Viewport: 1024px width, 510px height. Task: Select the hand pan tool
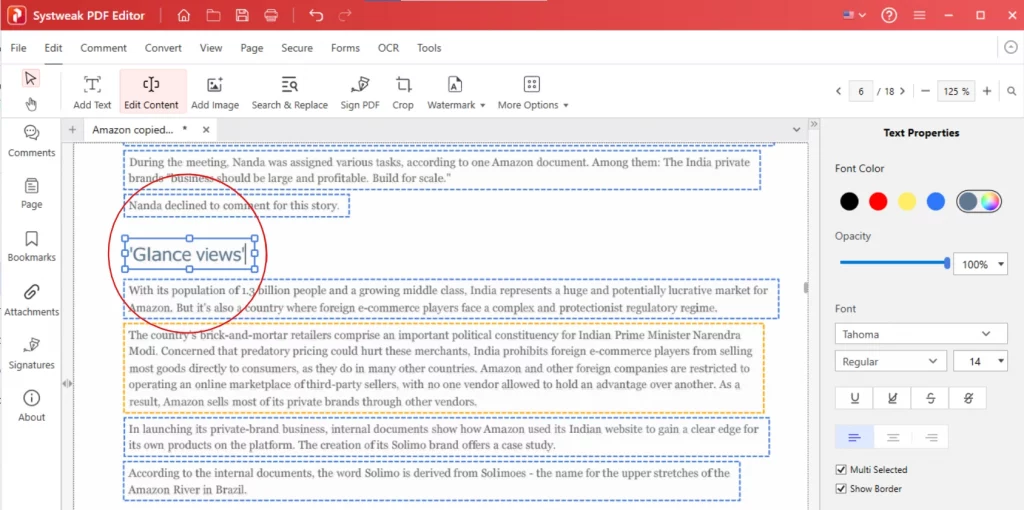click(x=31, y=104)
